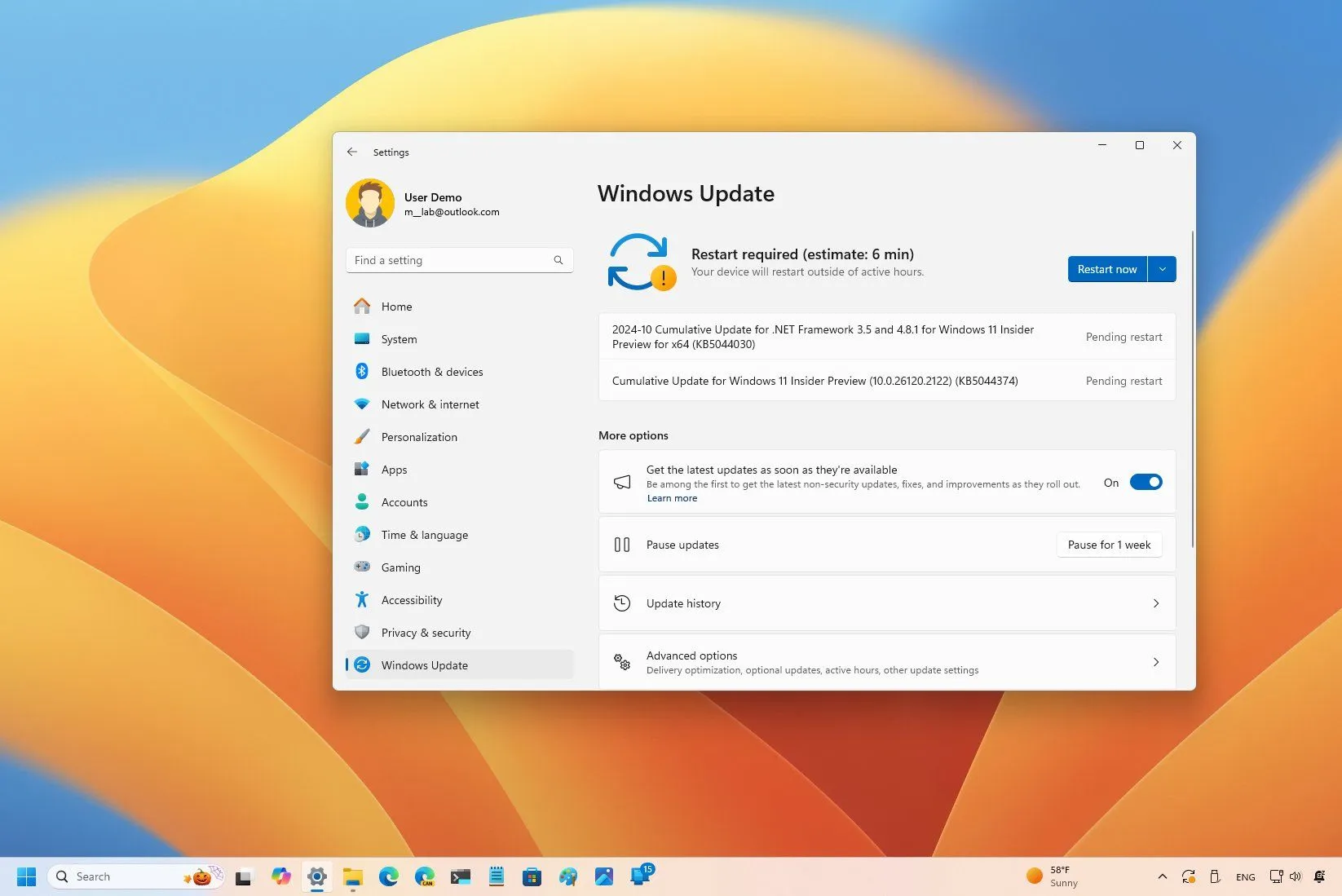
Task: Launch Copilot from the taskbar
Action: [x=281, y=876]
